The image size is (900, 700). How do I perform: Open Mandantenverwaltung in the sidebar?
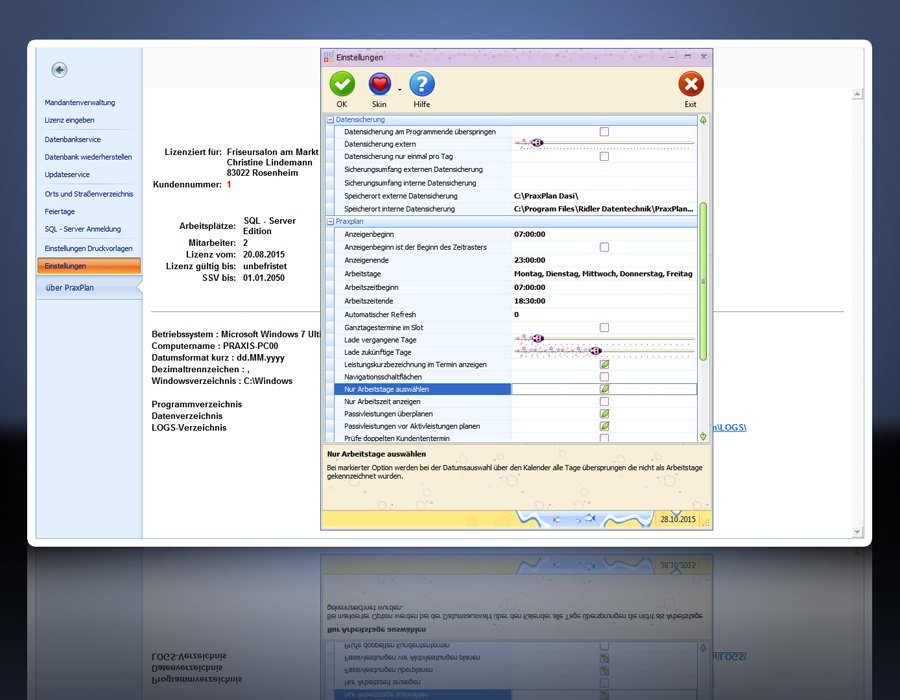click(80, 103)
